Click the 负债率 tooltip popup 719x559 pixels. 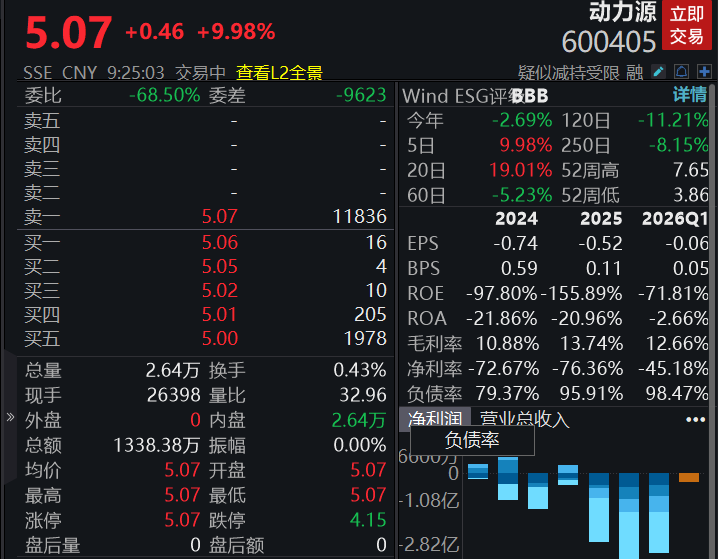pos(472,440)
